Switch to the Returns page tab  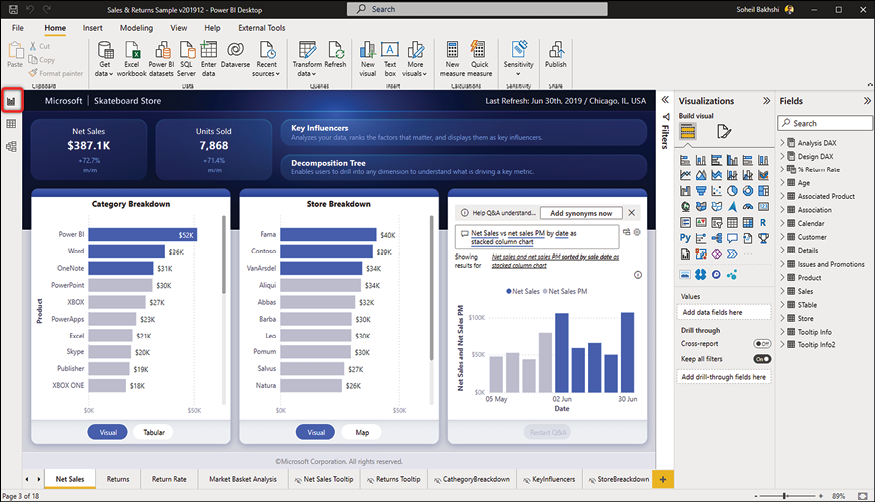(x=118, y=479)
